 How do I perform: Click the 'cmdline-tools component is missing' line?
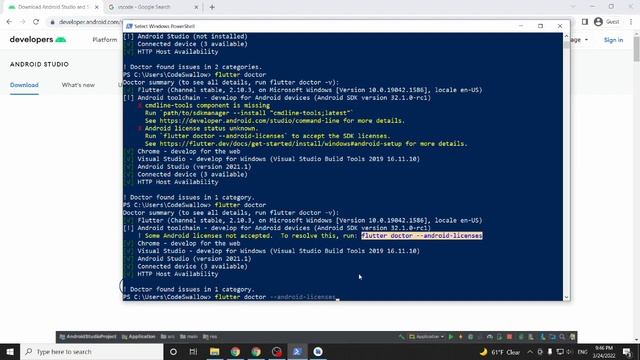(x=207, y=105)
